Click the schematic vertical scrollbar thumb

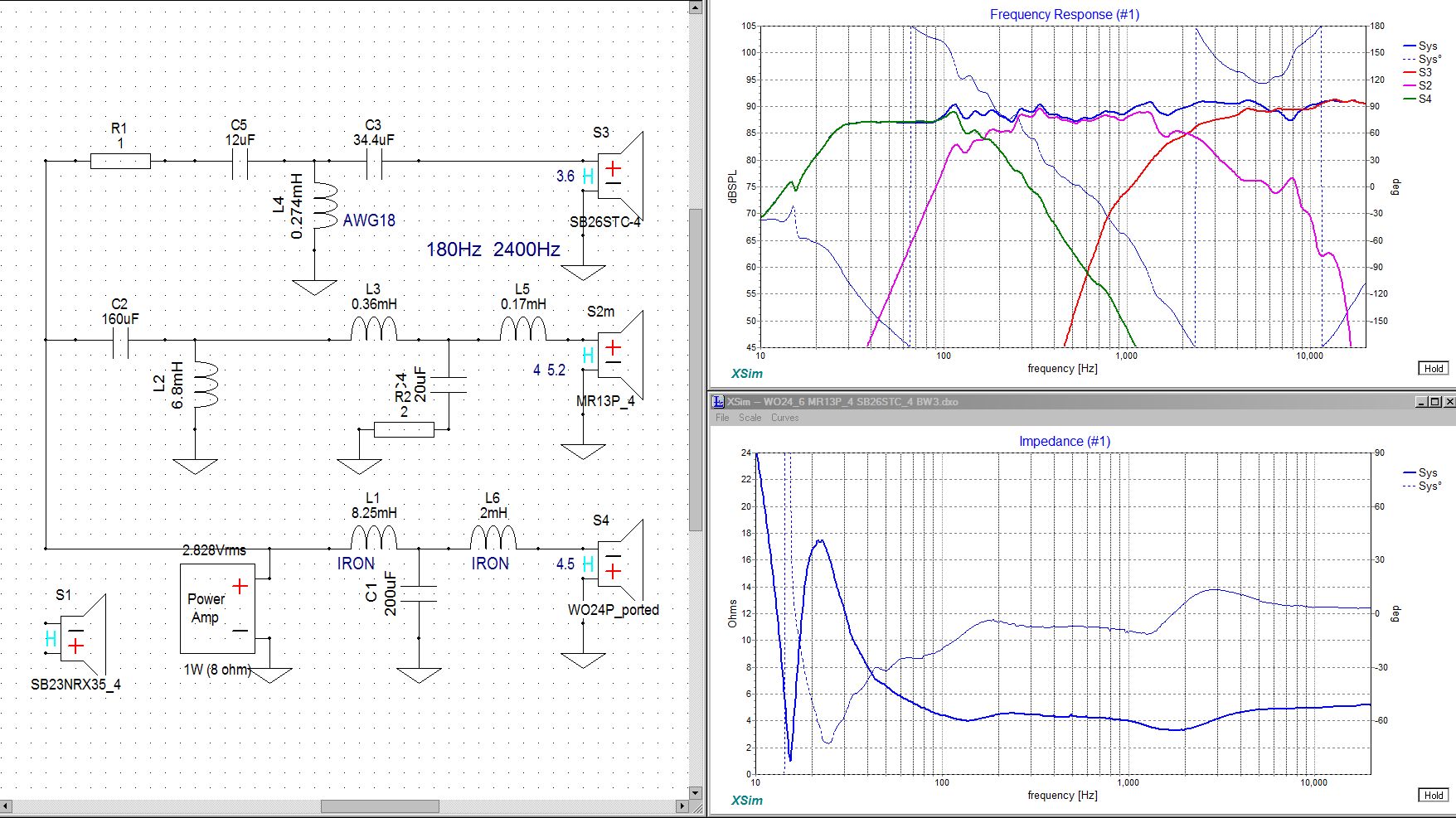pos(696,370)
